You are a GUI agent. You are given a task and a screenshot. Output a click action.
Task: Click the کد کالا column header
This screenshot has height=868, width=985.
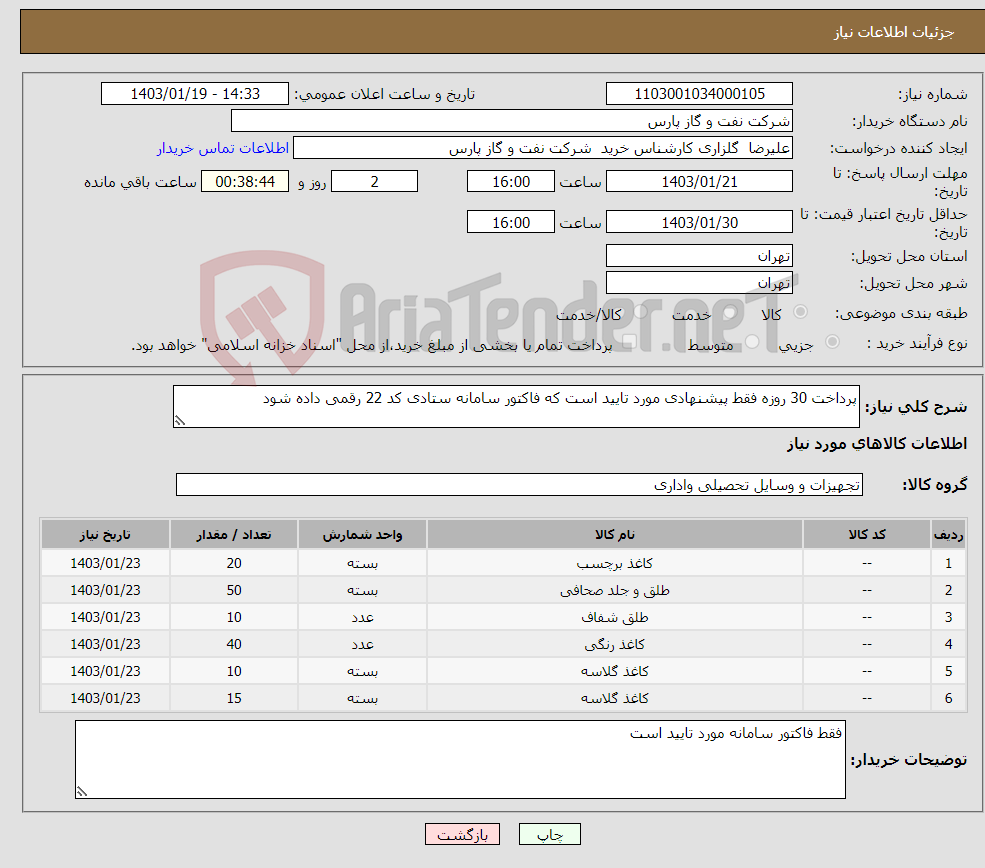[x=867, y=534]
